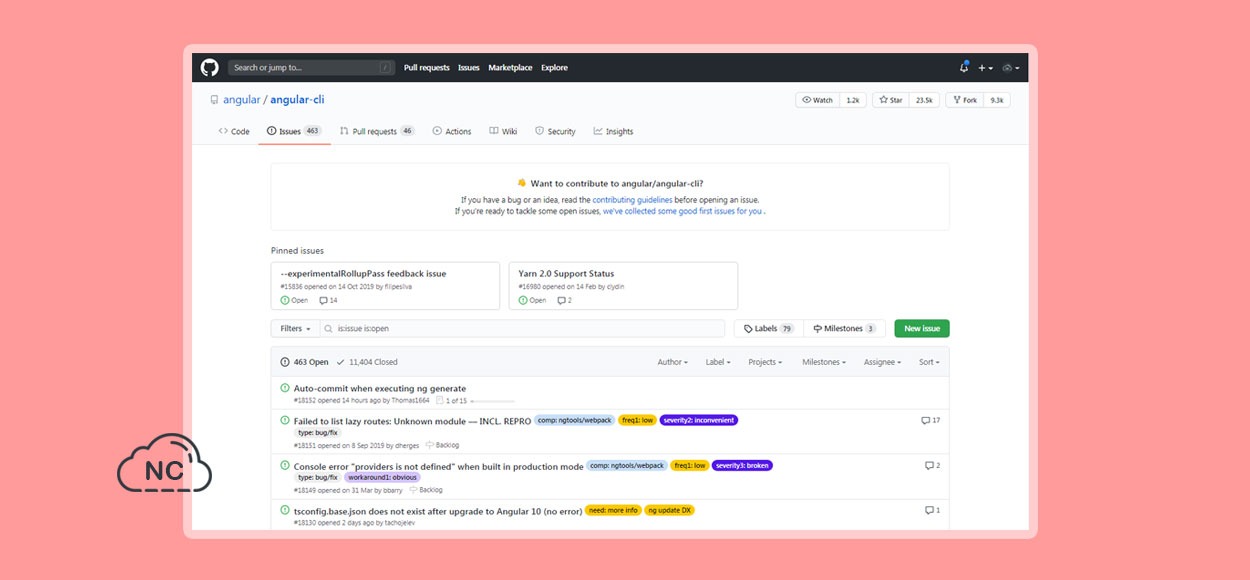Switch to the Pull requests 46 tab
Screen dimensions: 1250x580
377,132
